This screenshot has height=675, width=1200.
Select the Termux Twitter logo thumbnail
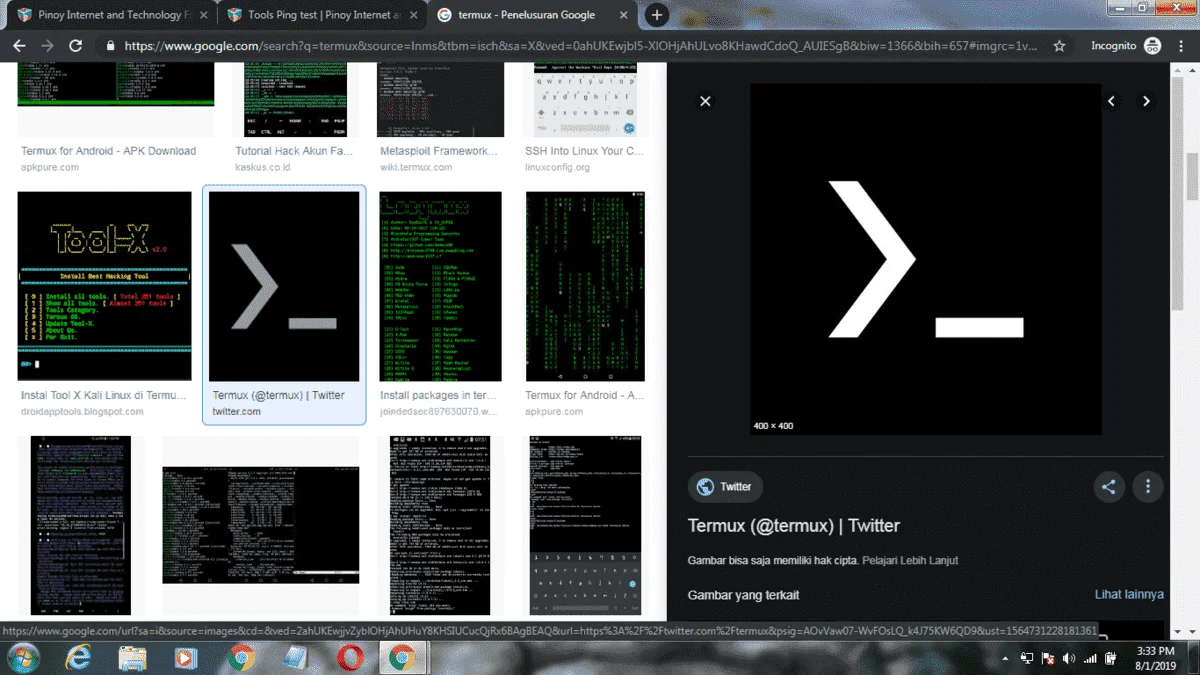[x=284, y=286]
